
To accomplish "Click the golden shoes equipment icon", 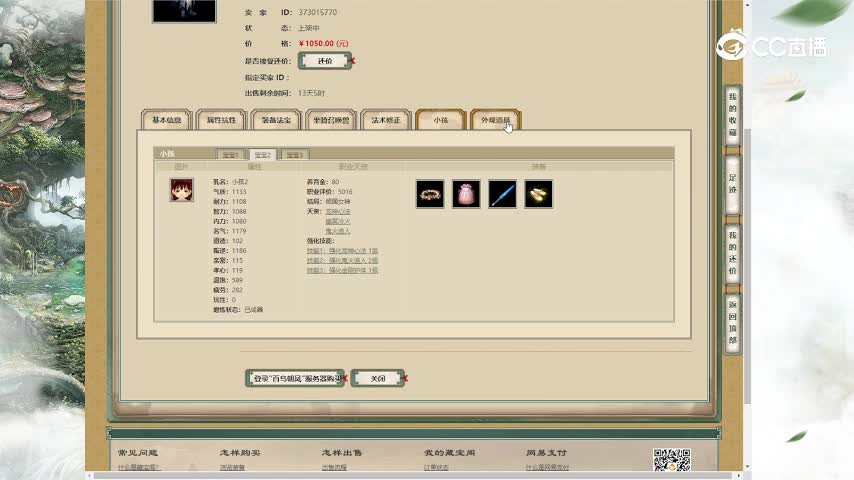I will click(539, 194).
